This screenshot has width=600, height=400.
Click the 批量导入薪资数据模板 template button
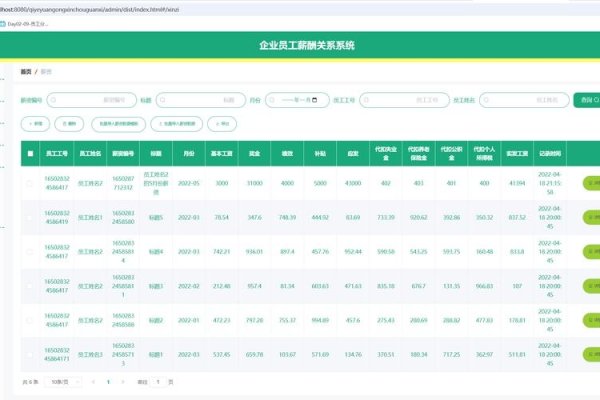tap(119, 124)
